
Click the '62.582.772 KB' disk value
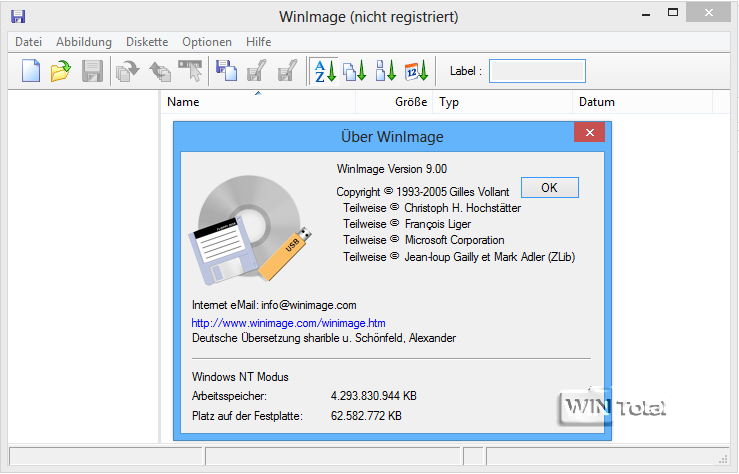pos(366,416)
